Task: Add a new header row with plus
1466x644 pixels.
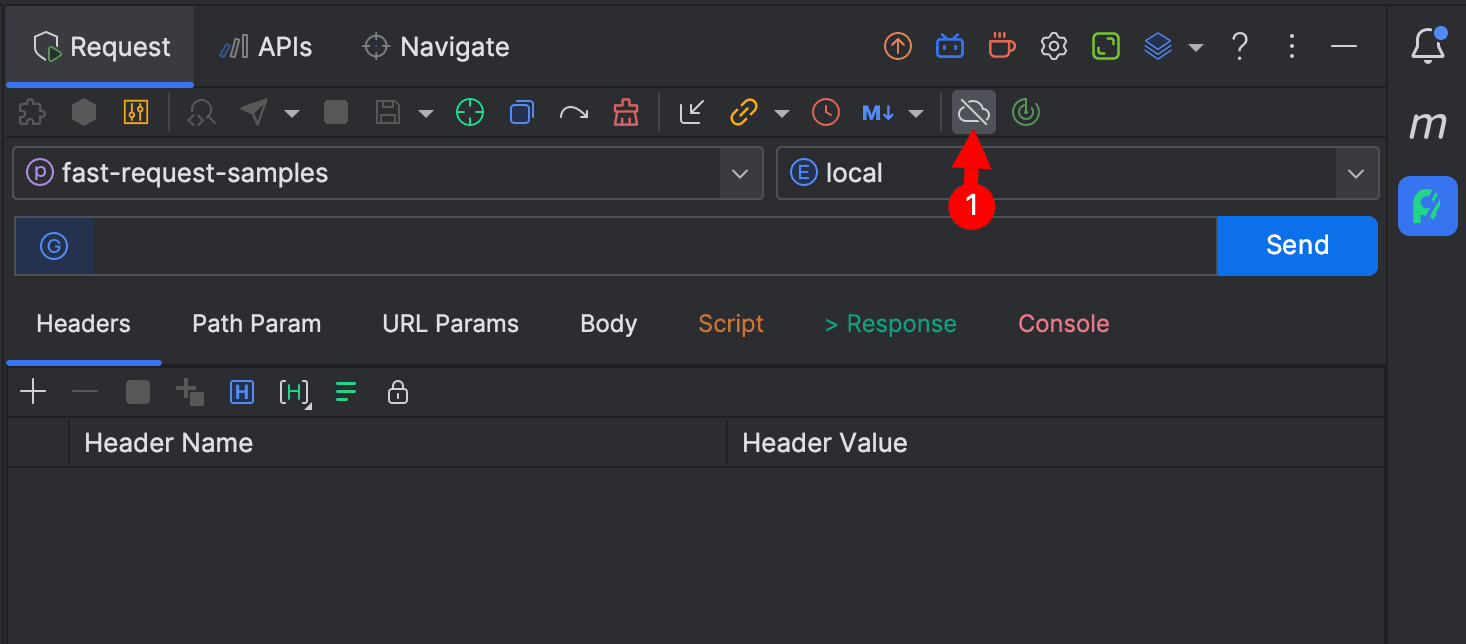Action: [34, 392]
